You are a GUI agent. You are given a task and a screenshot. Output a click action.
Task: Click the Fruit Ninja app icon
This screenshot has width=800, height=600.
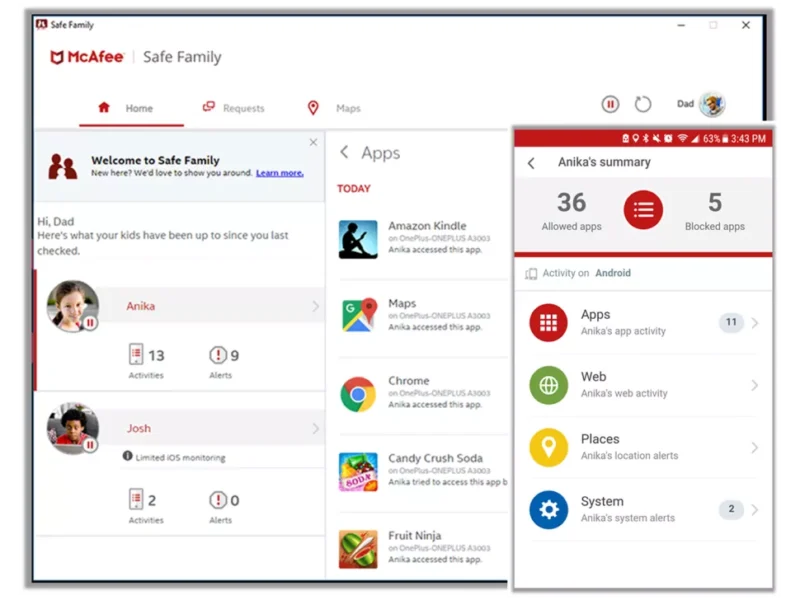358,548
